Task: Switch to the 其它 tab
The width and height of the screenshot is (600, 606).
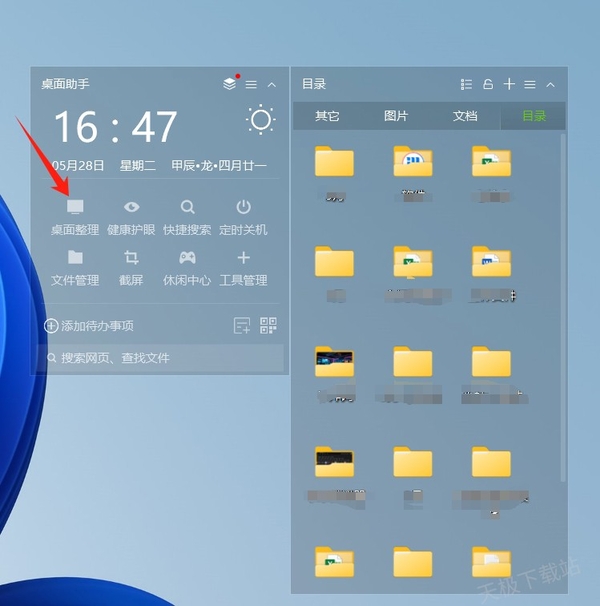Action: pos(327,116)
